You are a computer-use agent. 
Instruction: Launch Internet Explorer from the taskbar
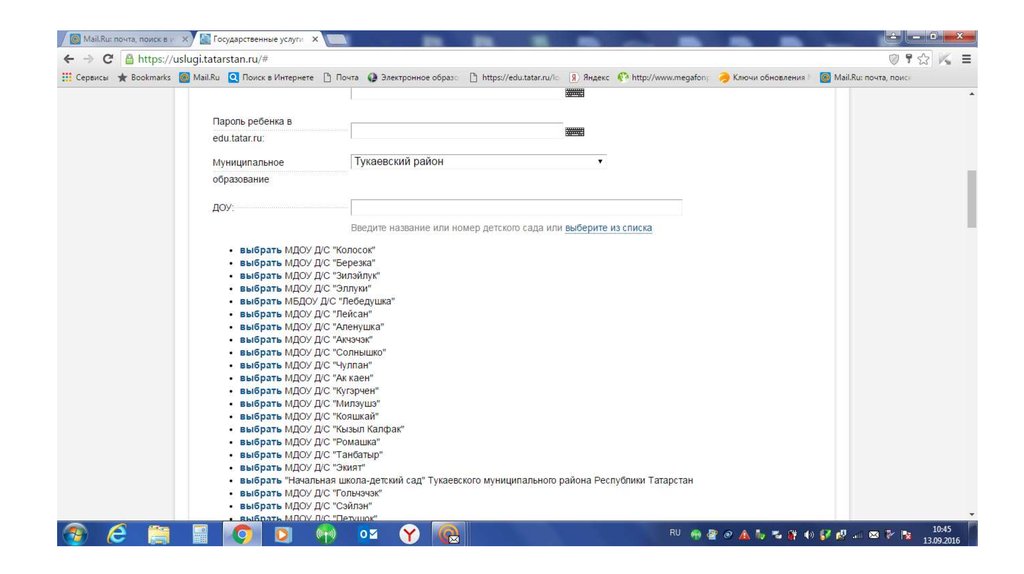point(117,535)
